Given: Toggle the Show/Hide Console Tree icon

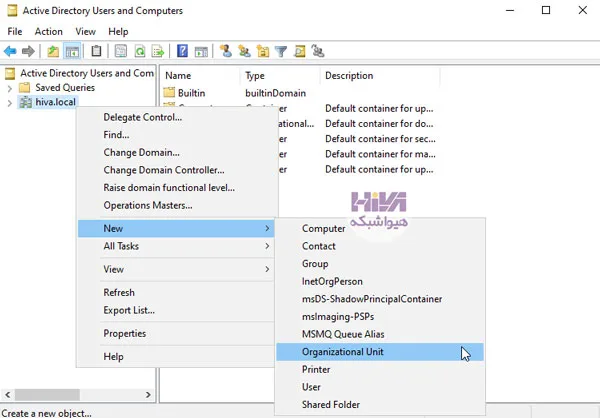Looking at the screenshot, I should pos(72,51).
